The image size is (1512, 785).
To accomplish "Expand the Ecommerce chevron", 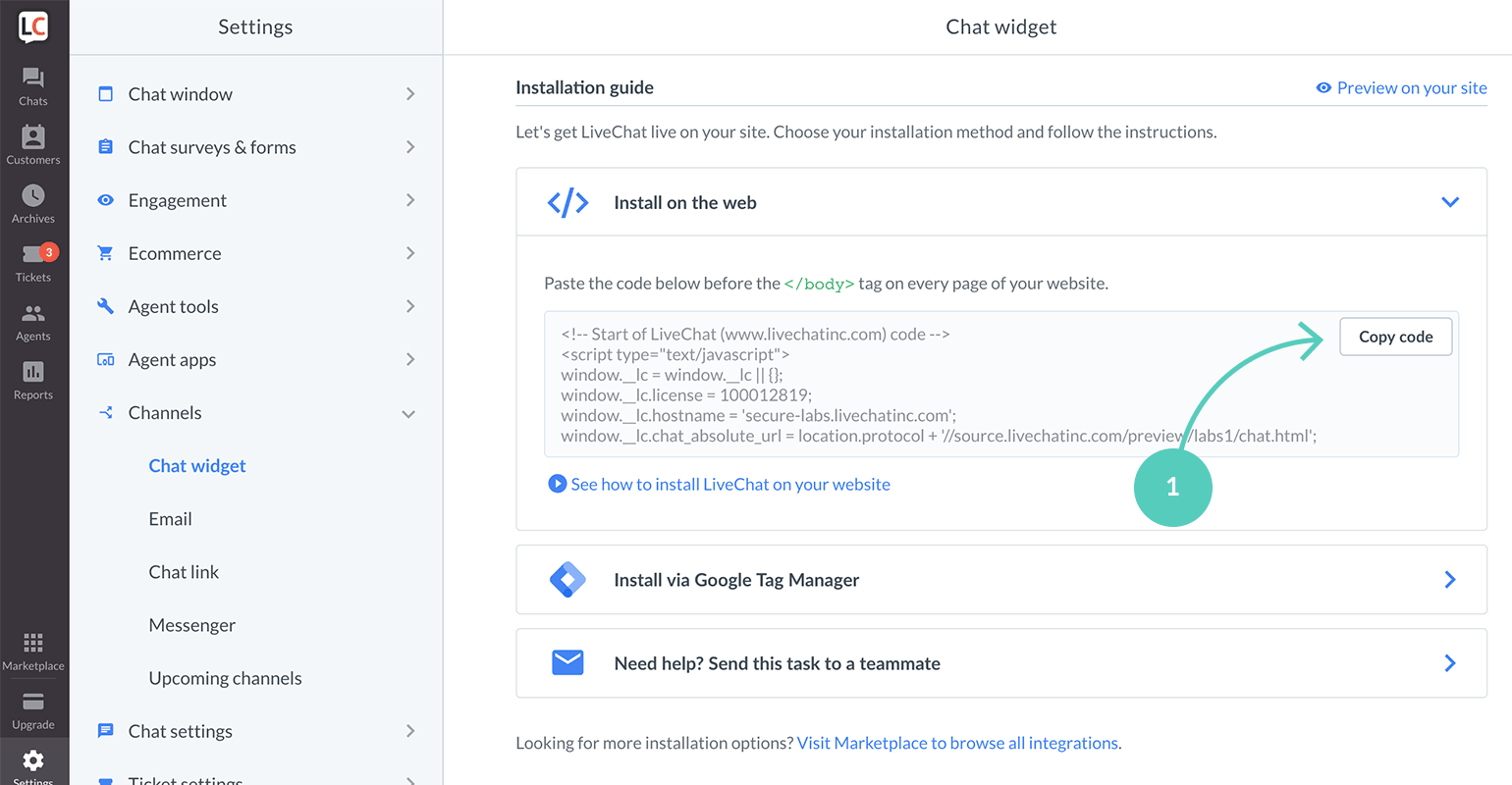I will coord(410,253).
